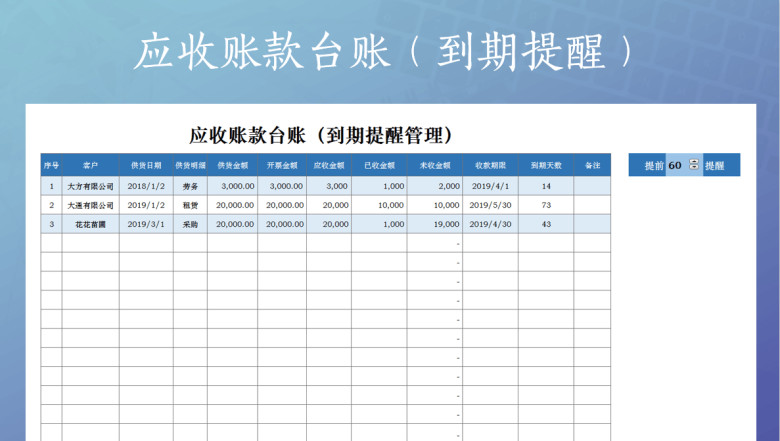Select the 应收金额 column header
780x441 pixels.
point(329,165)
